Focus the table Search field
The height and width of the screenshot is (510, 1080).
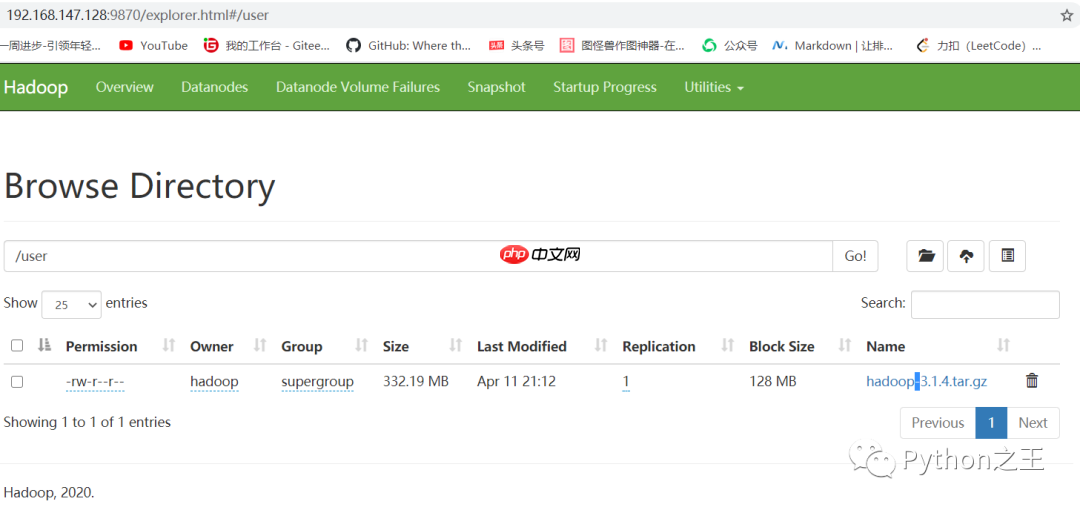pyautogui.click(x=985, y=305)
